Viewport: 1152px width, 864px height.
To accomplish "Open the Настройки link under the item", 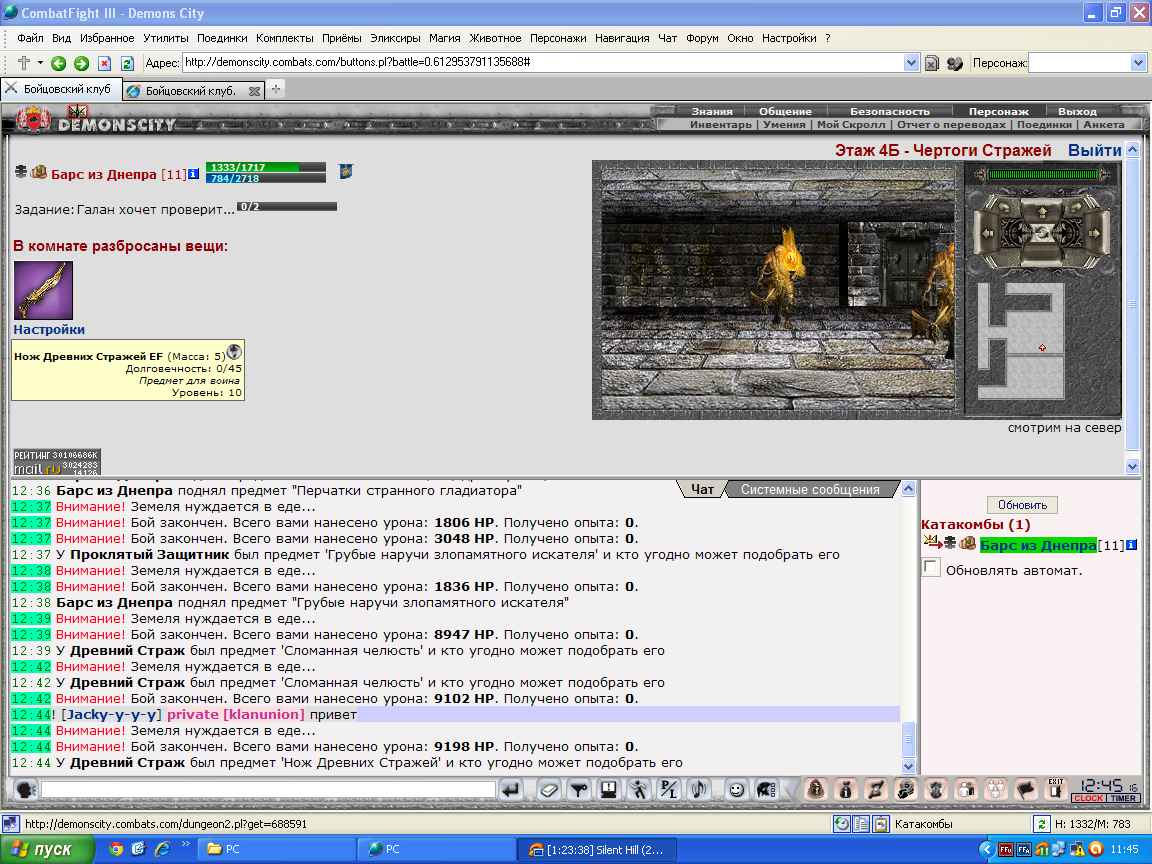I will click(49, 330).
